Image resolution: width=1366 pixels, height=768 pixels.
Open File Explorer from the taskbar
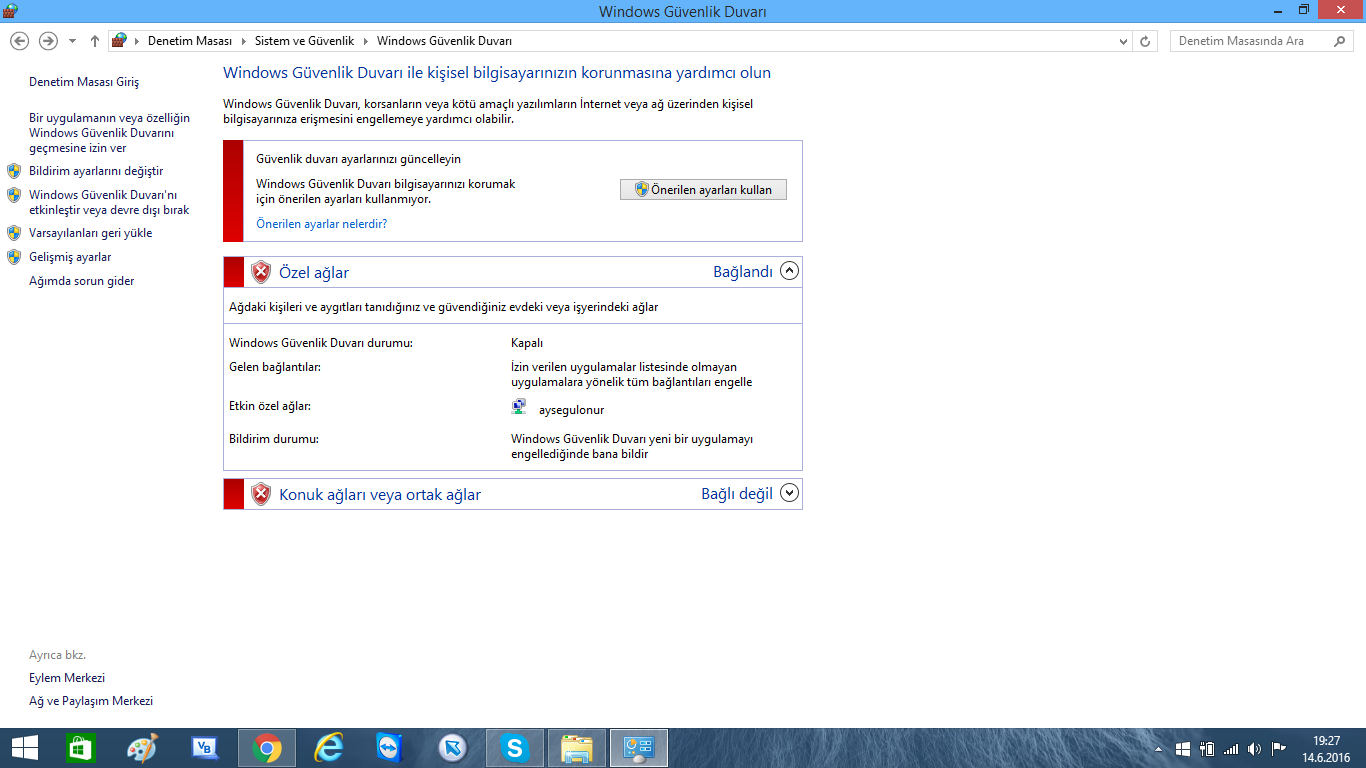point(577,748)
